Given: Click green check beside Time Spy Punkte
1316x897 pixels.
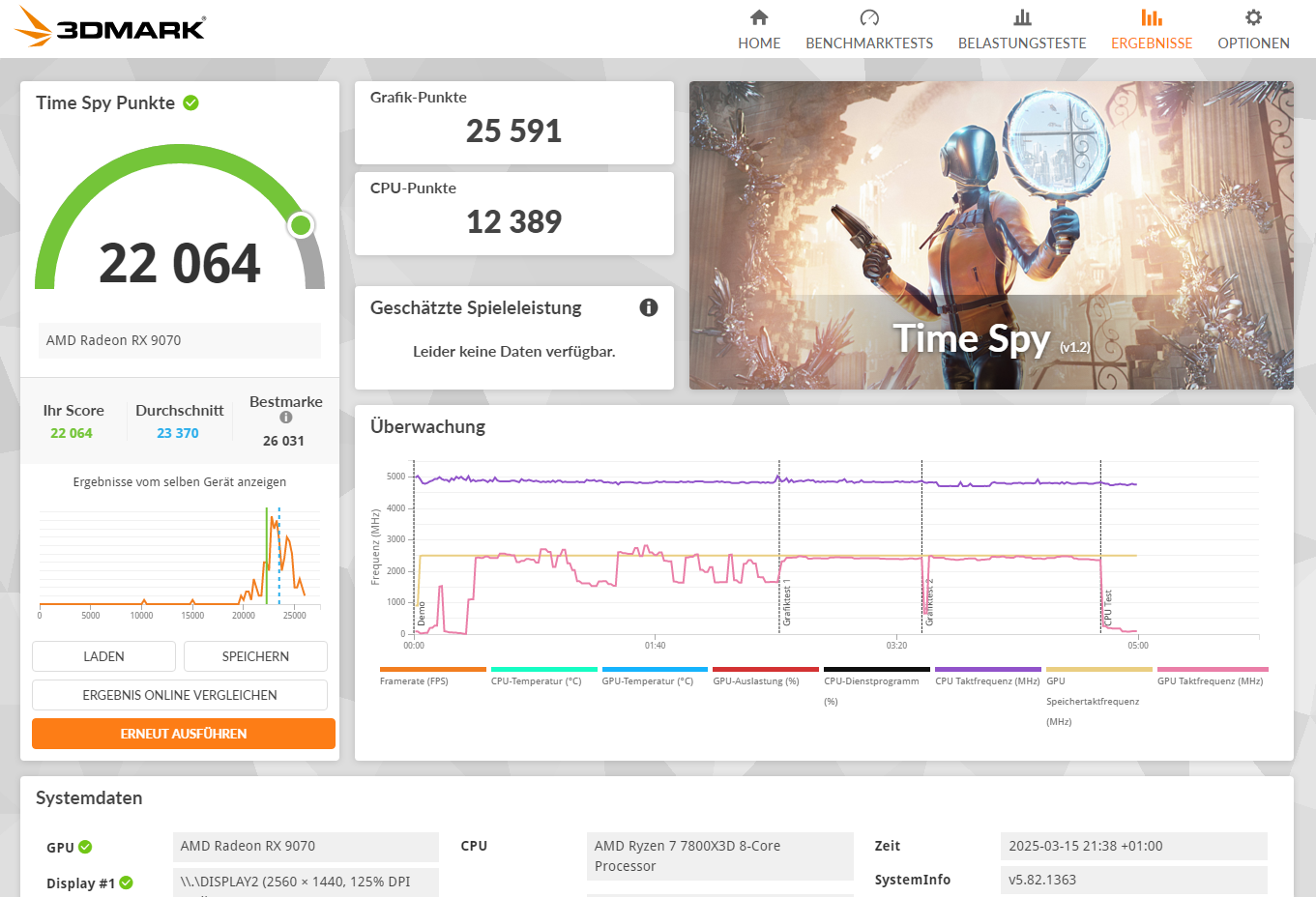Looking at the screenshot, I should pos(191,102).
